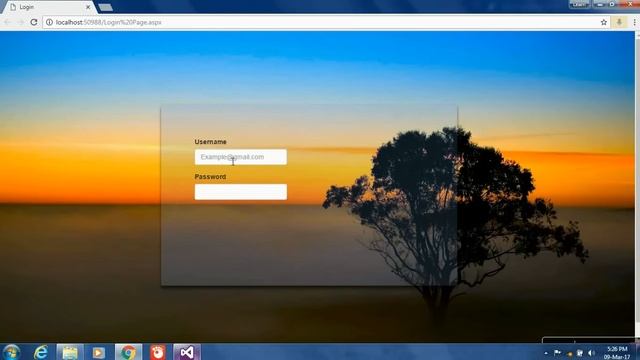This screenshot has height=360, width=640.
Task: Click the site information icon in address bar
Action: point(49,22)
